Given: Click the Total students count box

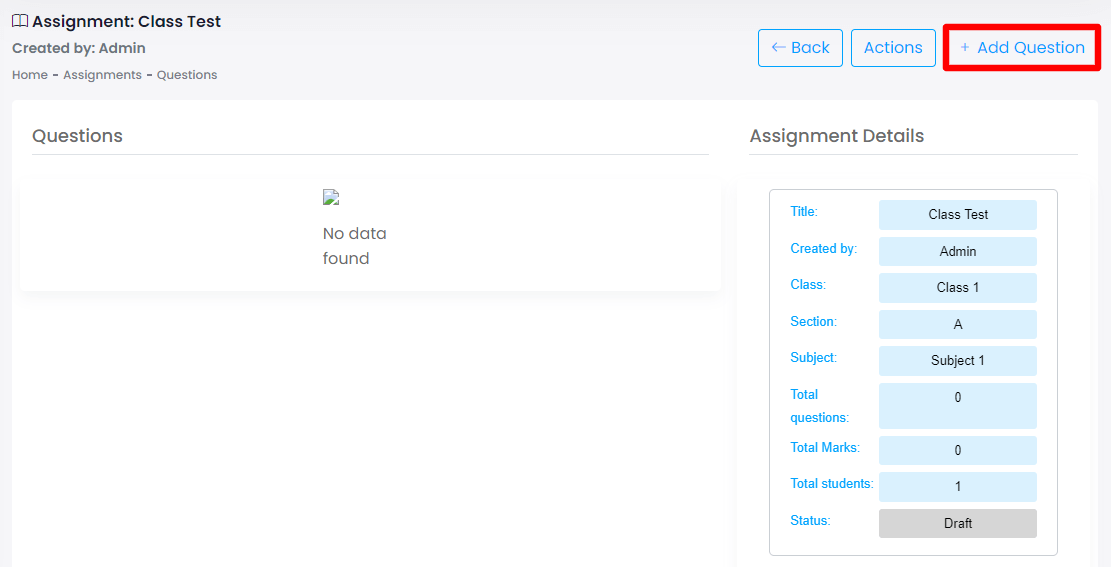Looking at the screenshot, I should pos(957,487).
